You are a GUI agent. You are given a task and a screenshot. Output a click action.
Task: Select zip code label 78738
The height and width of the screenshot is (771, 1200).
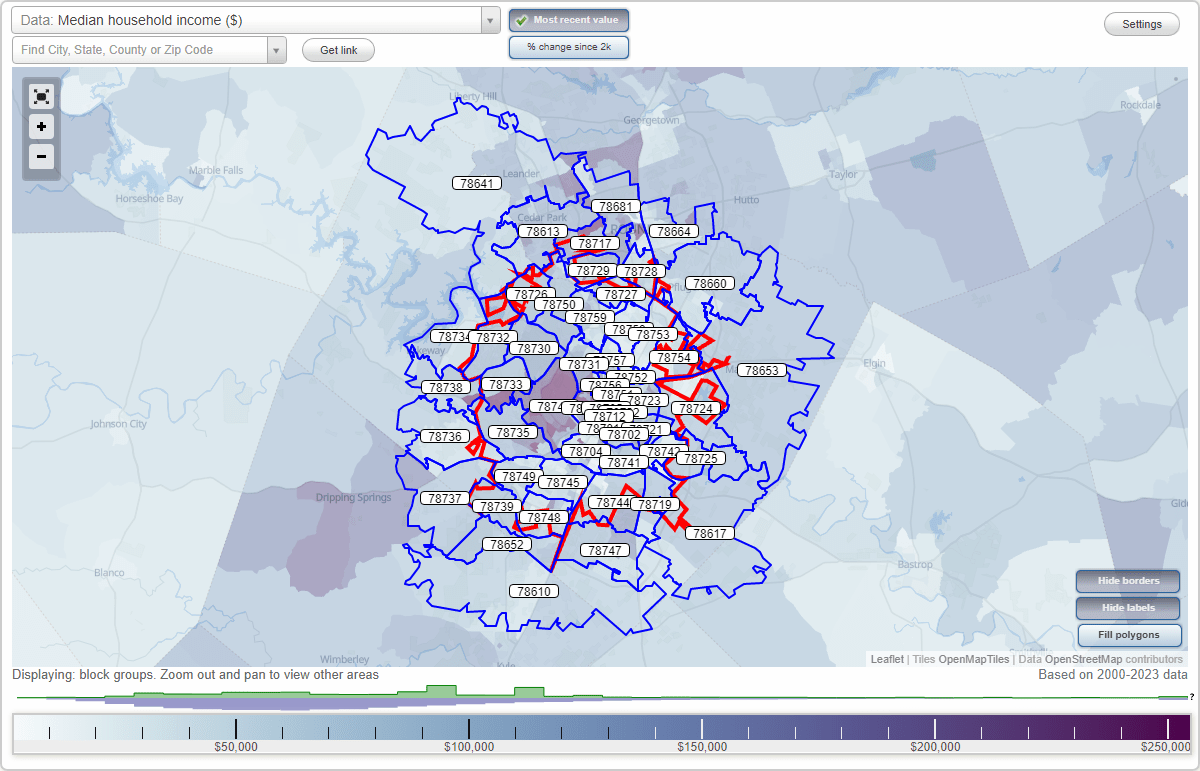tap(445, 387)
